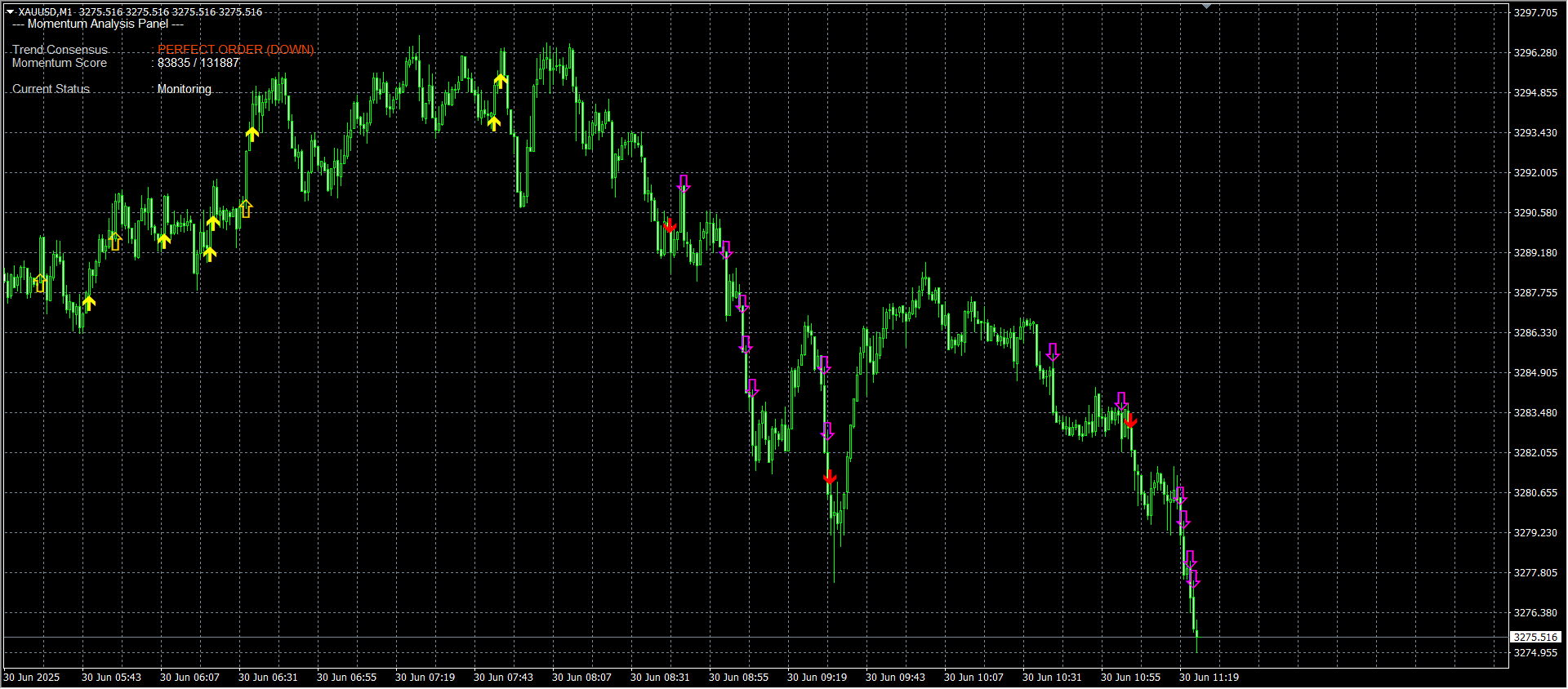Click the 3292.005 price scale label
This screenshot has height=689, width=1568.
tap(1535, 173)
